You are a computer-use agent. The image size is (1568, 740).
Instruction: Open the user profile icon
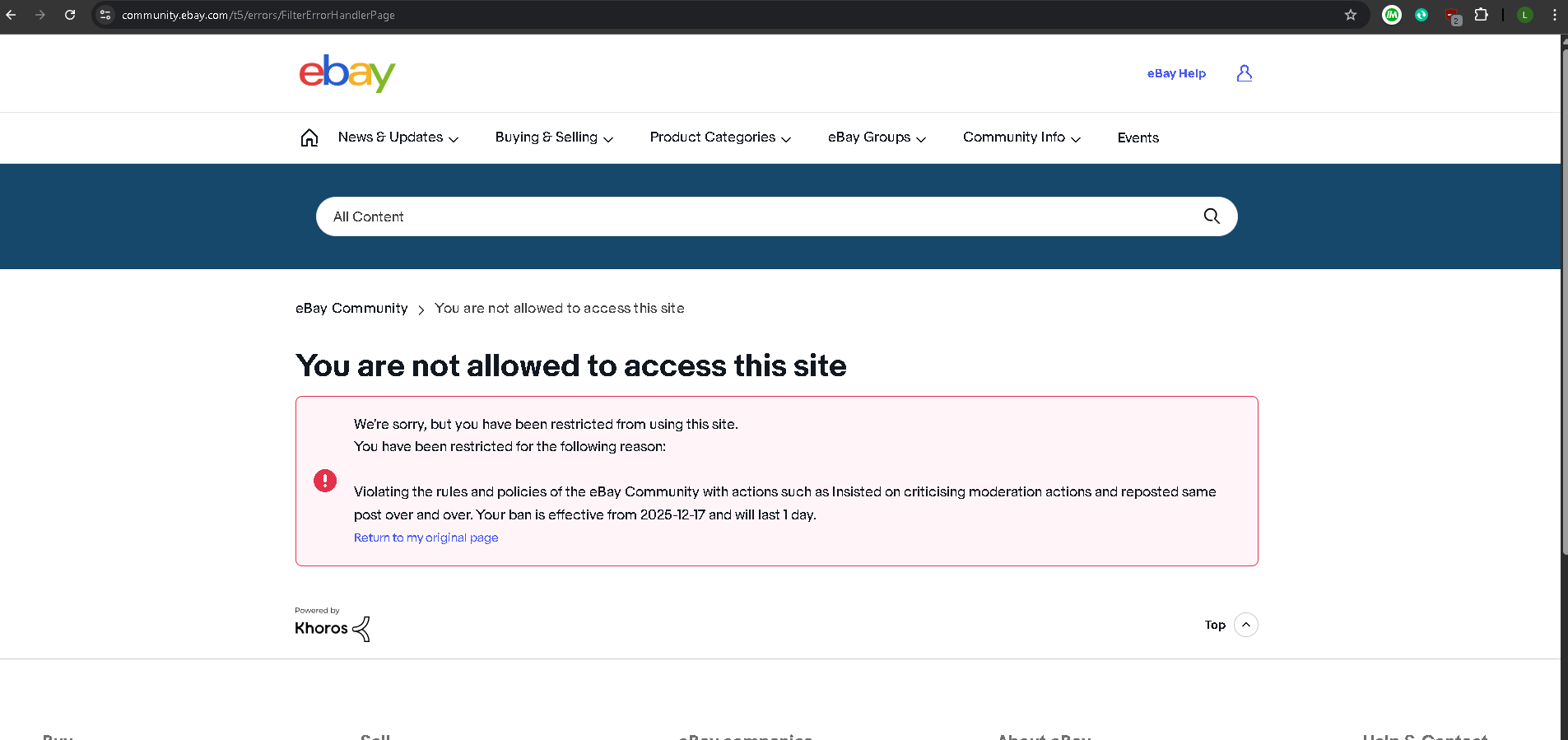click(1244, 73)
